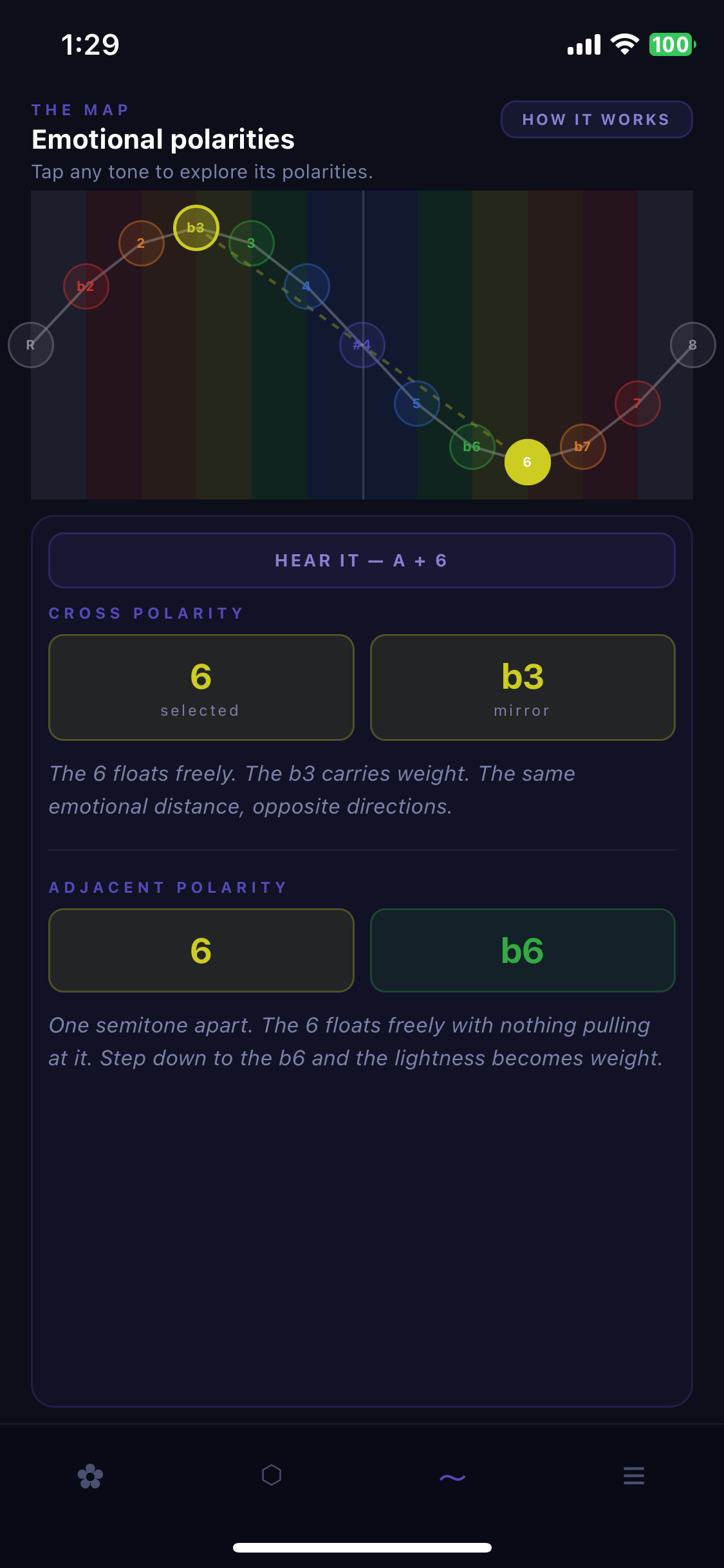The height and width of the screenshot is (1568, 724).
Task: Open the flower icon in the bottom navigation
Action: tap(90, 1476)
